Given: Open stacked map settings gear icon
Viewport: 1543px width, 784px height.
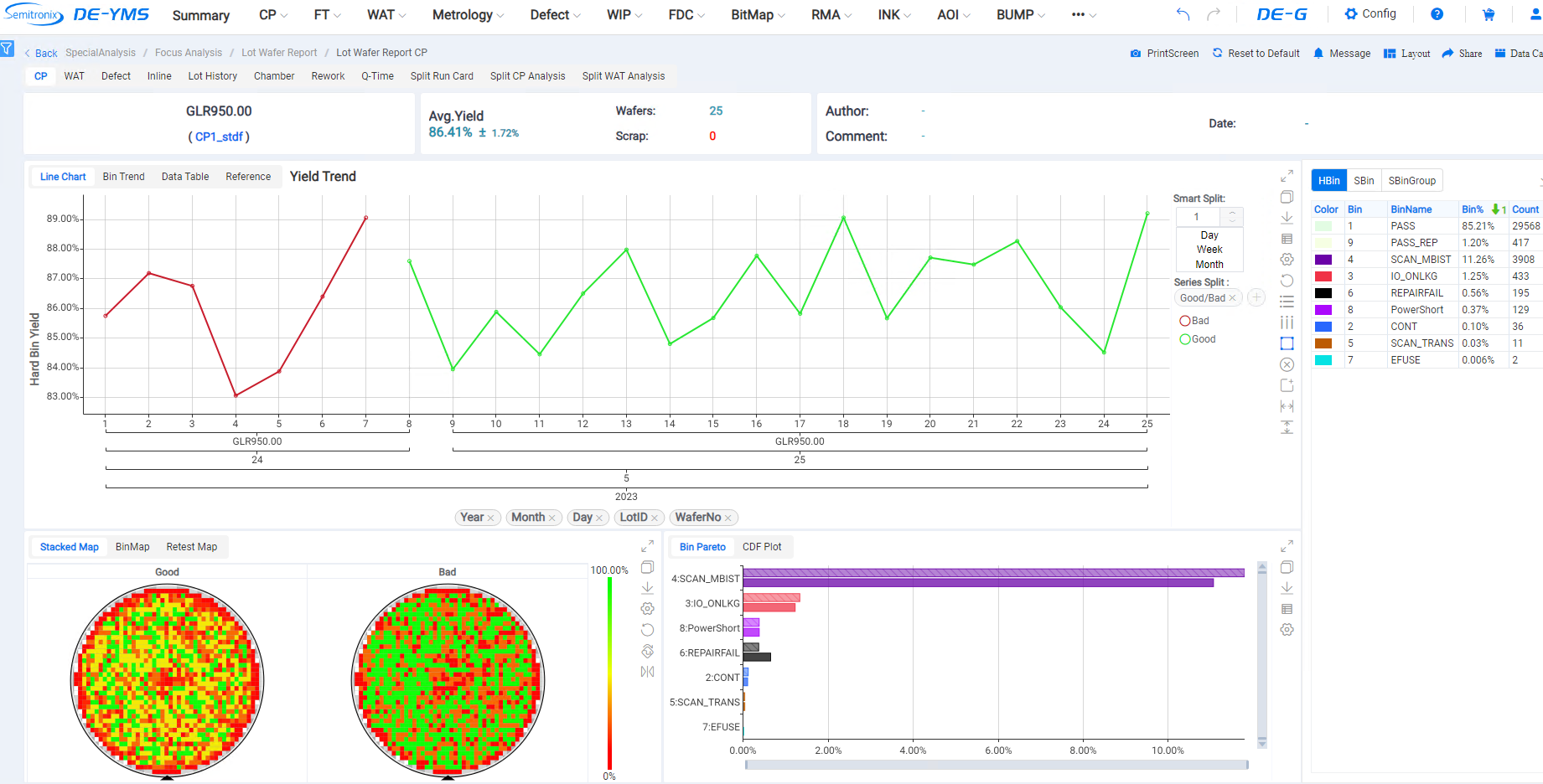Looking at the screenshot, I should coord(647,609).
